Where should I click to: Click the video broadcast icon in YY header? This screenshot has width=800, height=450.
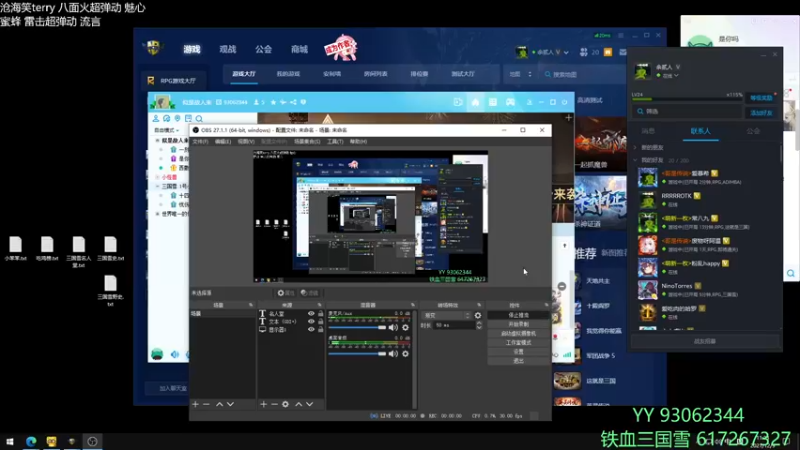tap(458, 102)
